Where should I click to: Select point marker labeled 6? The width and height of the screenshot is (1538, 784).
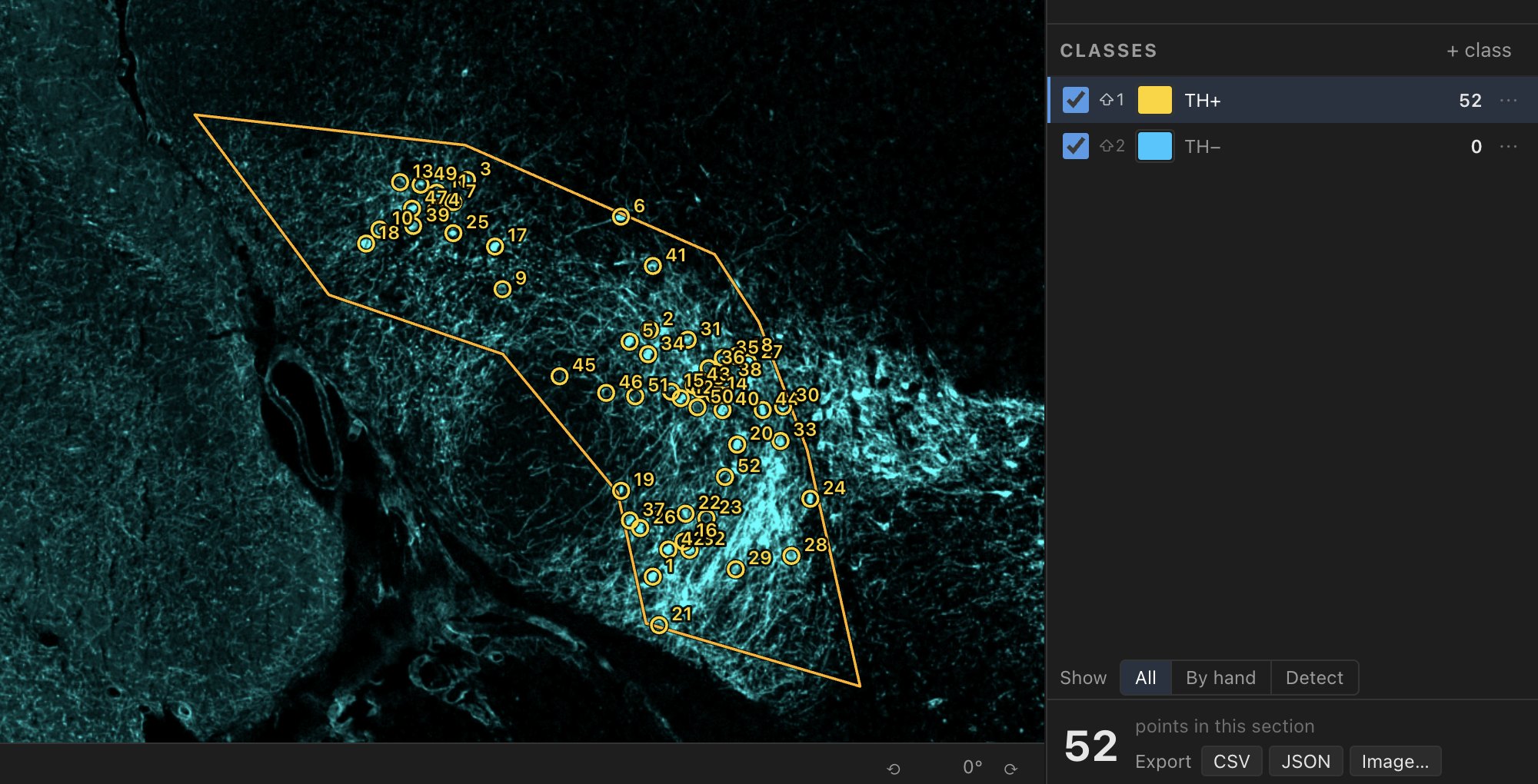click(621, 217)
